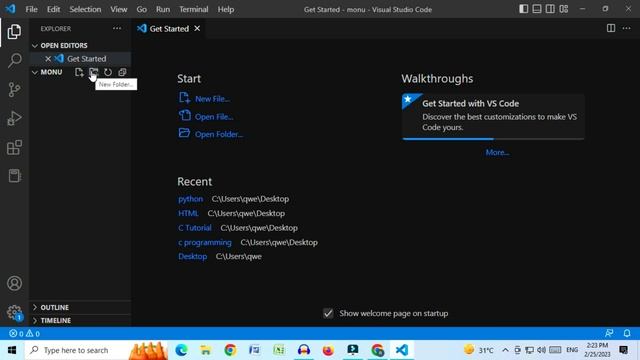Image resolution: width=640 pixels, height=360 pixels.
Task: Open the Selection menu
Action: click(x=85, y=9)
